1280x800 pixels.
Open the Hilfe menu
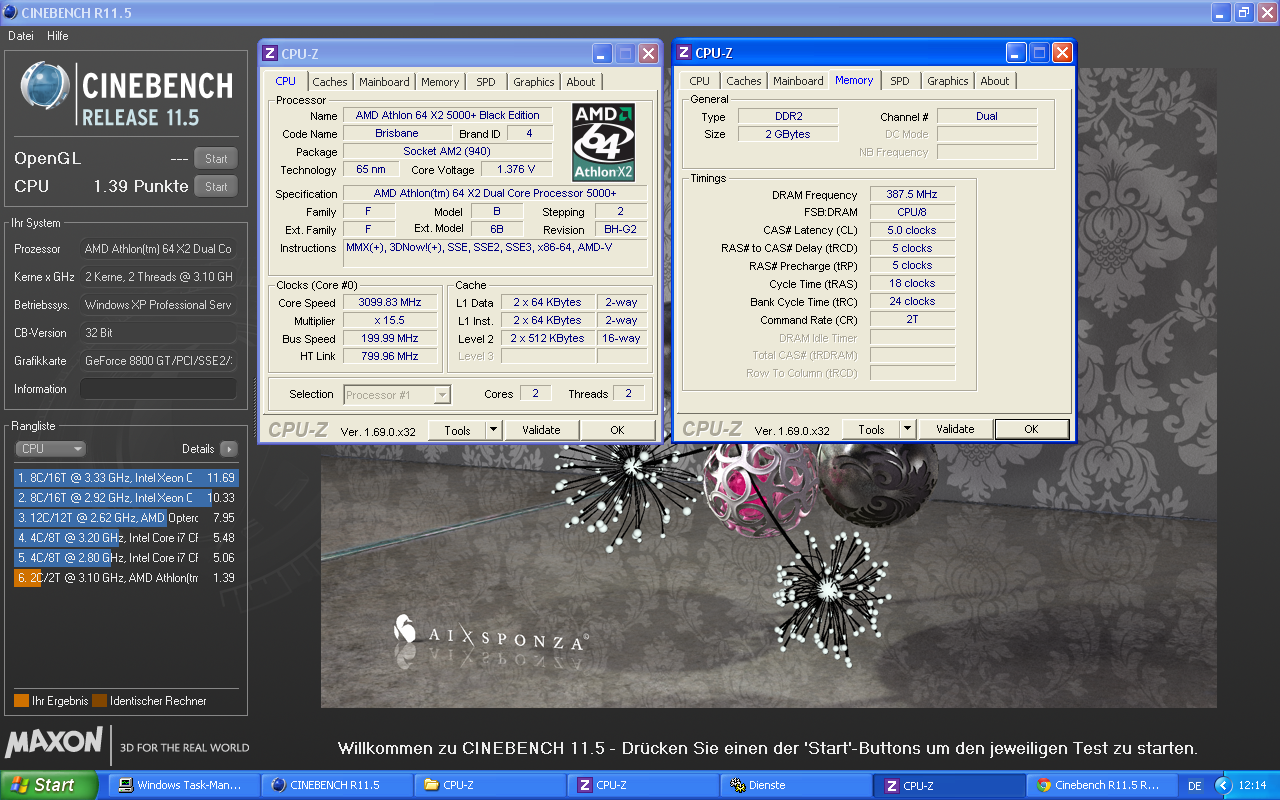coord(58,35)
